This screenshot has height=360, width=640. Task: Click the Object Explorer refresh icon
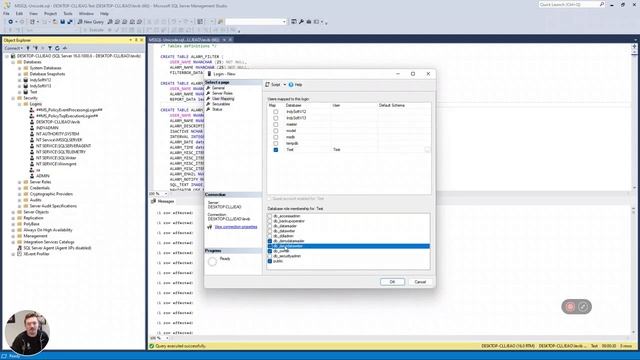[x=57, y=48]
